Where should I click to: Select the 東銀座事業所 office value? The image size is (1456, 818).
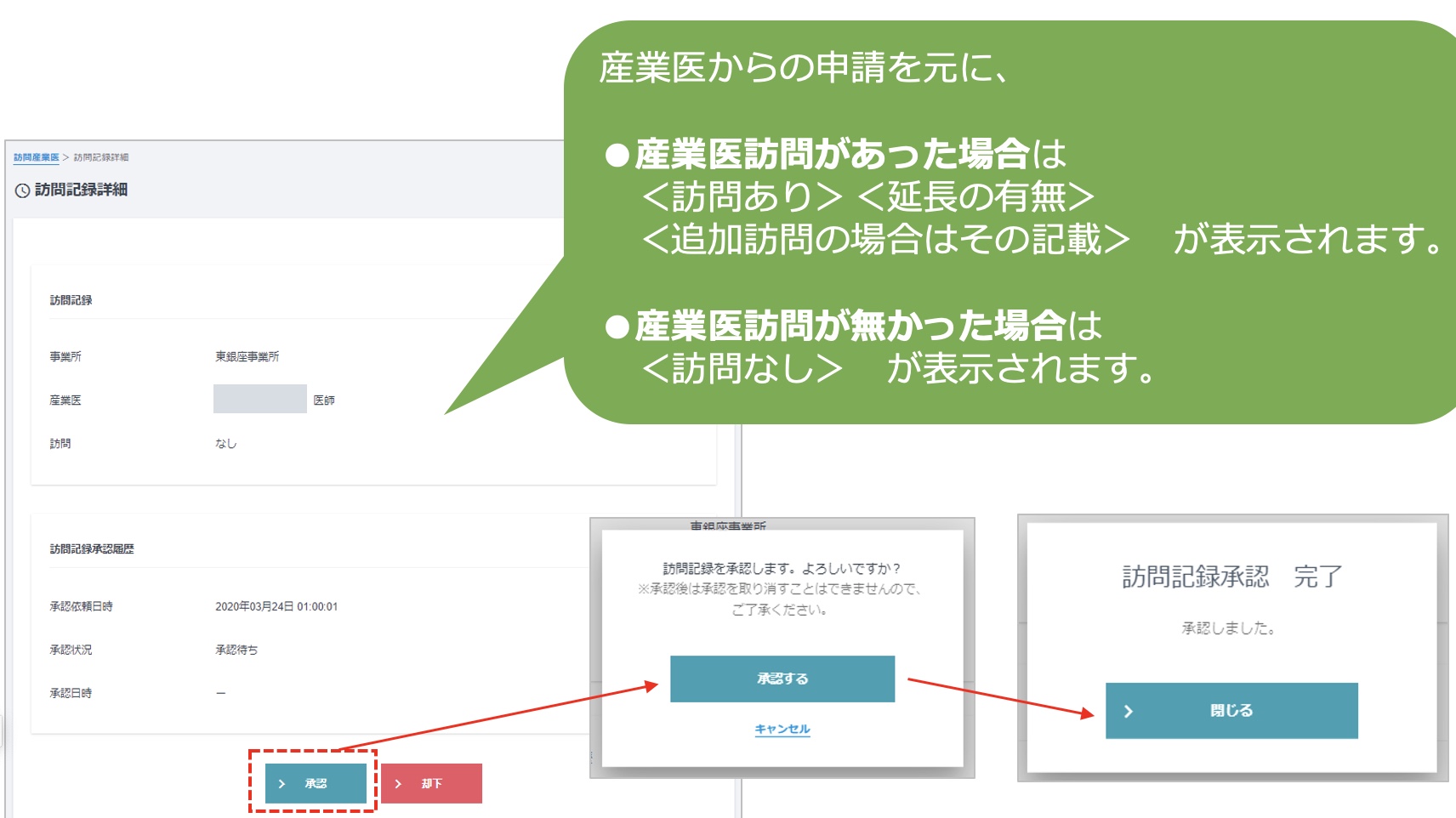(x=247, y=356)
